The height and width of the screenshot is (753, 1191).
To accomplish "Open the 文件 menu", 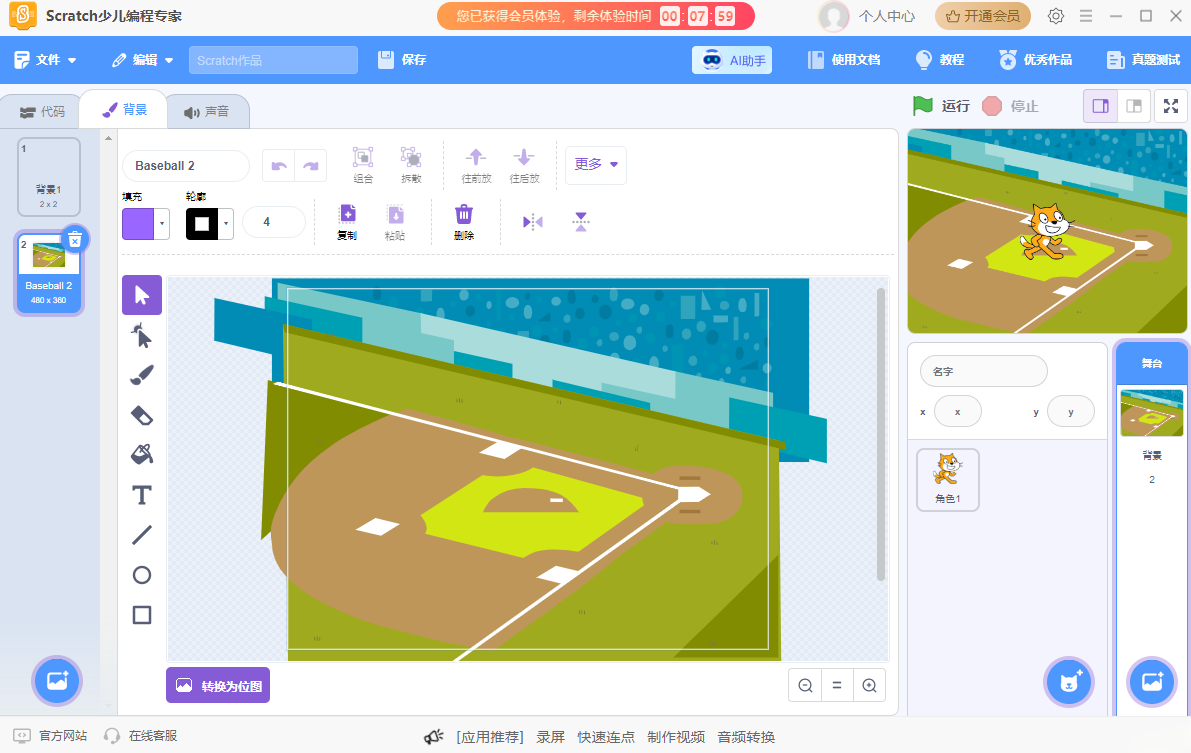I will point(46,60).
